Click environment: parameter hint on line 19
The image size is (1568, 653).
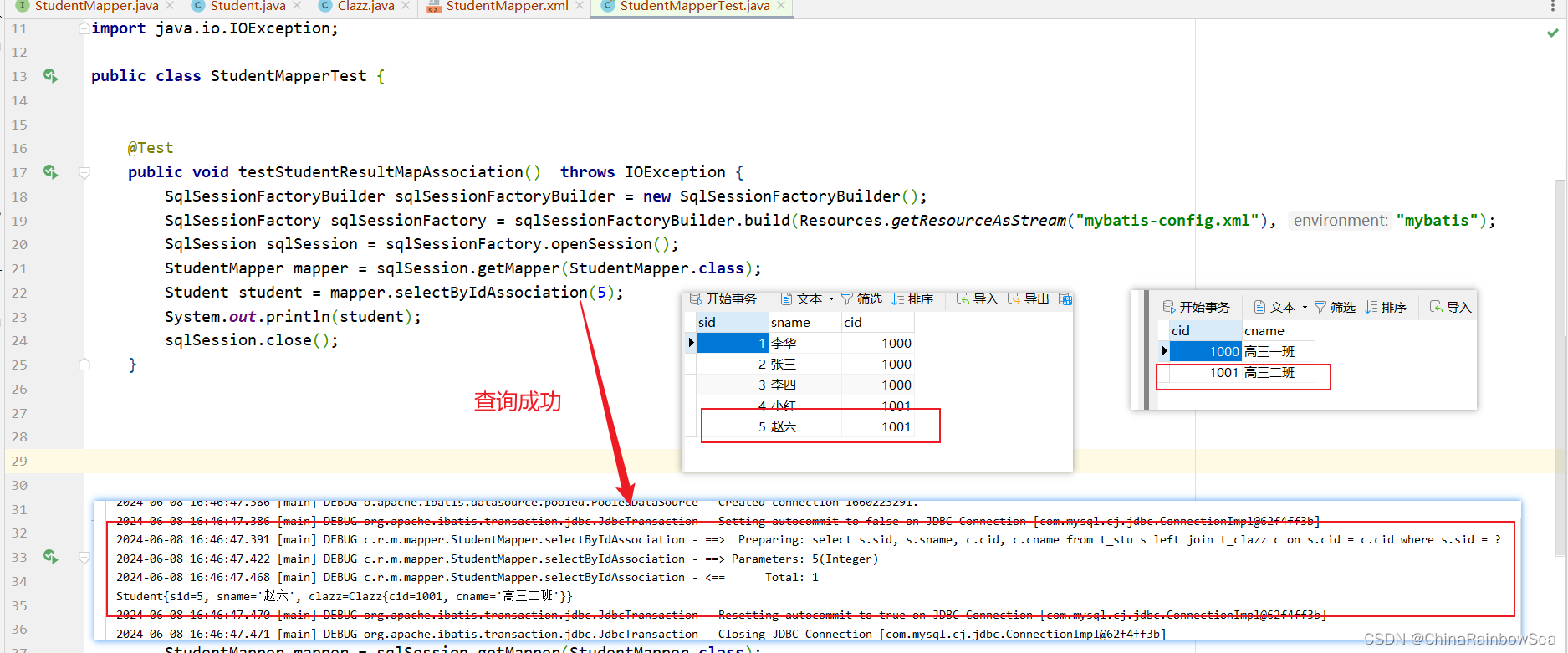coord(1341,221)
